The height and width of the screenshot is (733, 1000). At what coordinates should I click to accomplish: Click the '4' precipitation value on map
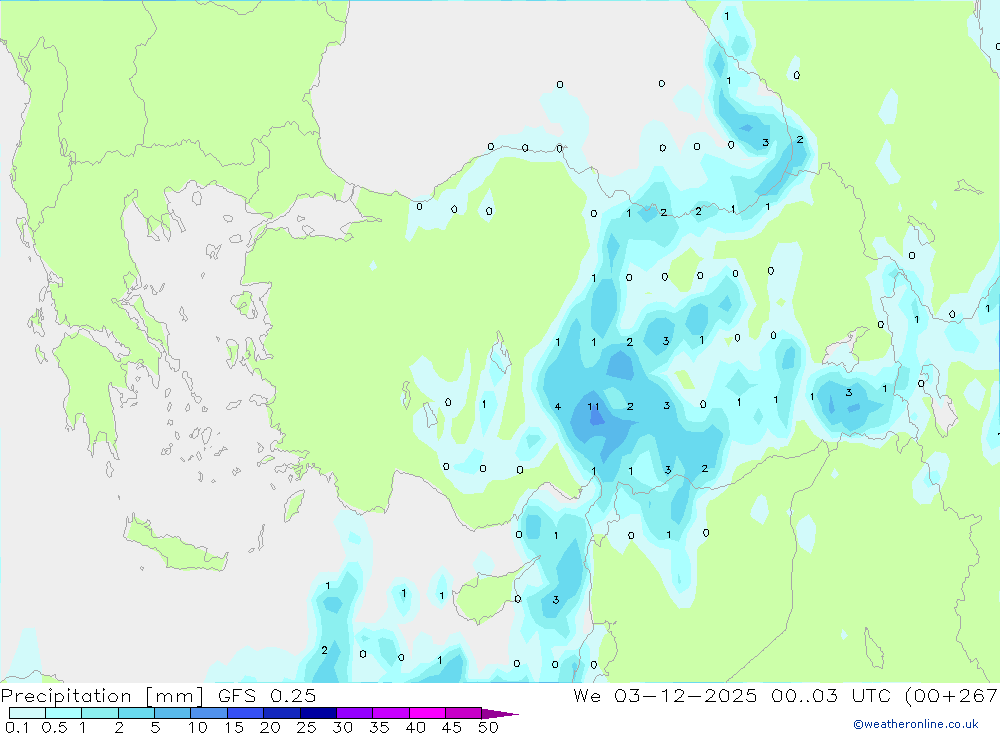pyautogui.click(x=558, y=406)
